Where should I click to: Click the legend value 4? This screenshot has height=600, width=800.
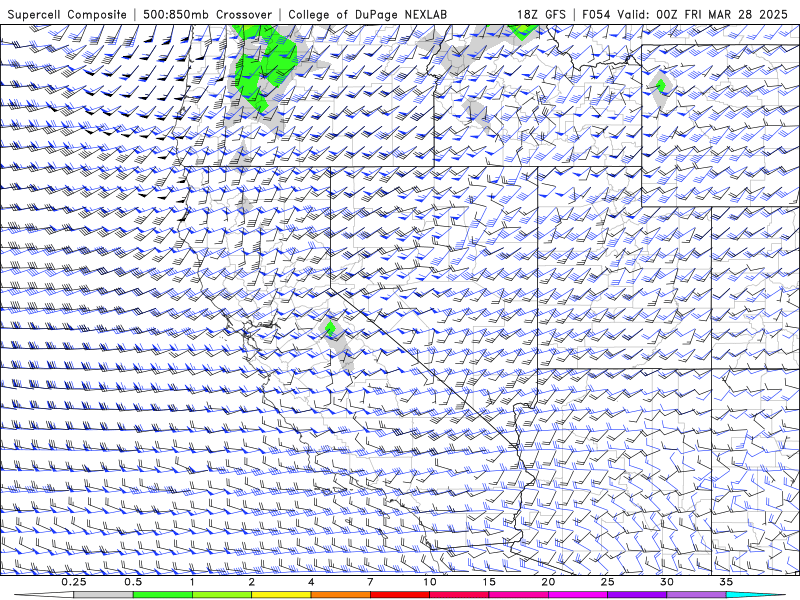[311, 582]
